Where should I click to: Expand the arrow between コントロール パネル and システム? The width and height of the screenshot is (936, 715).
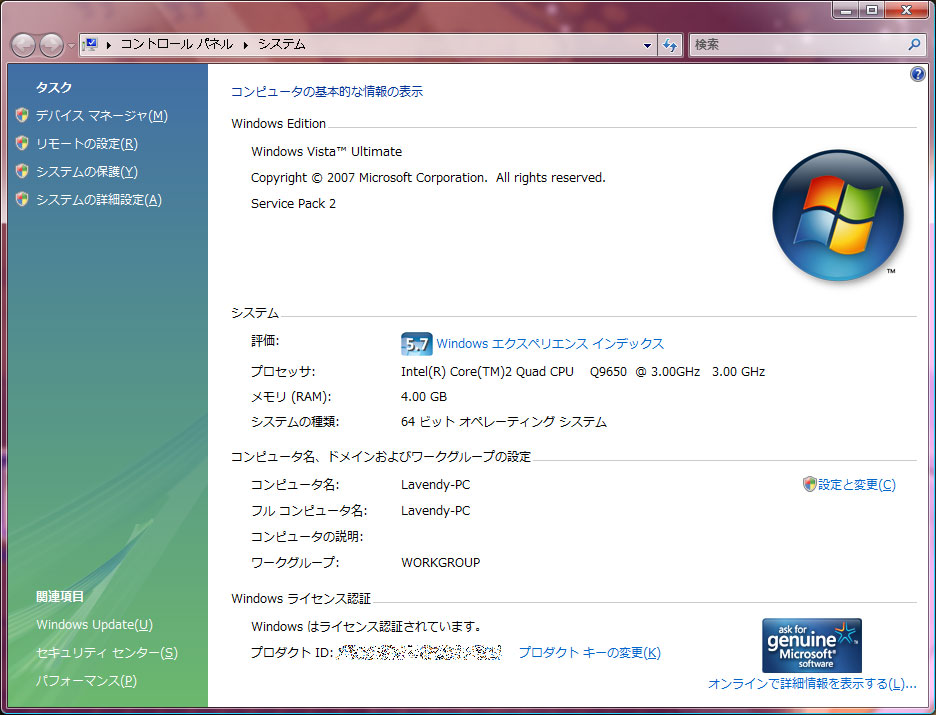click(x=245, y=45)
